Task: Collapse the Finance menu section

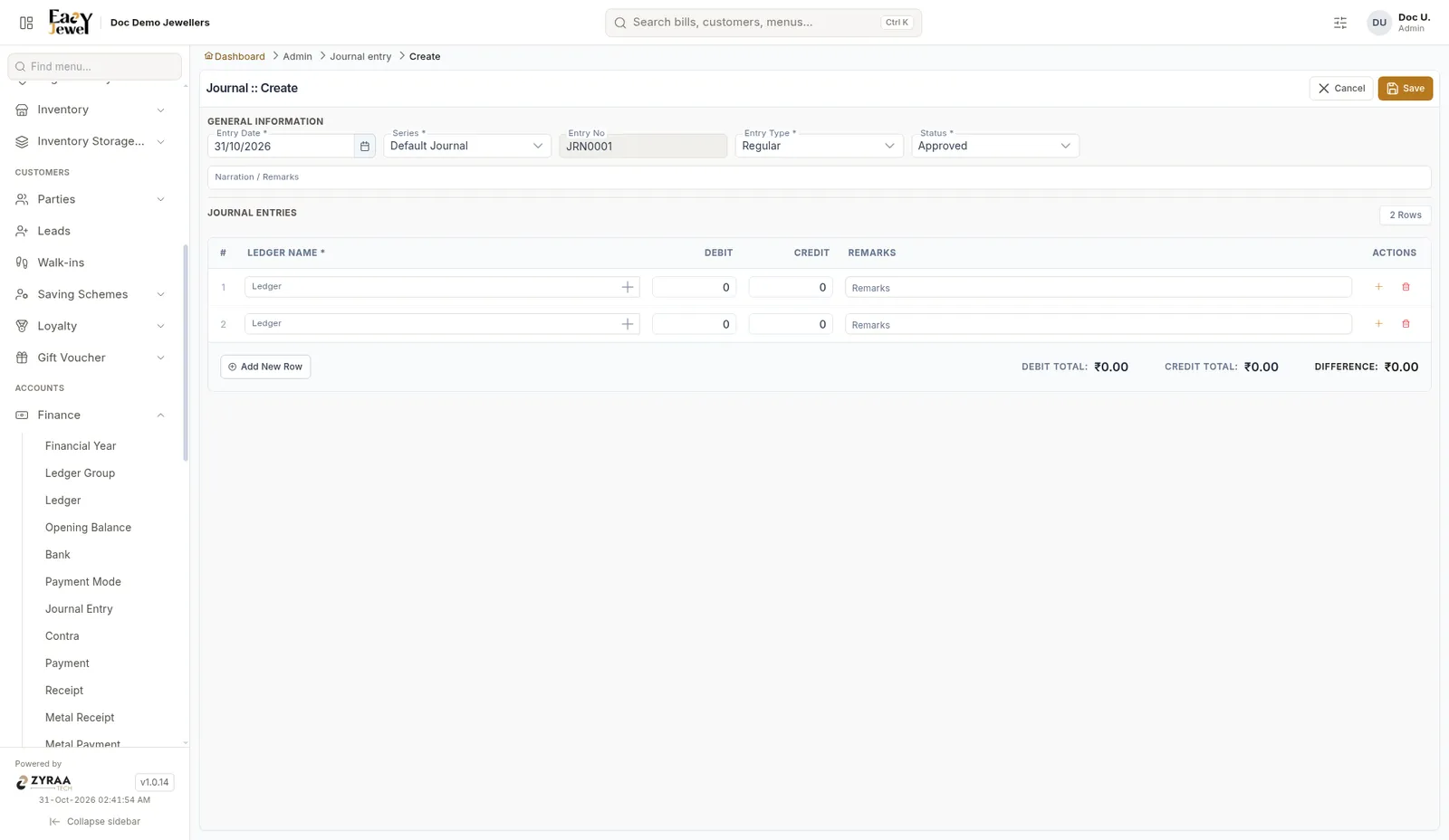Action: click(x=91, y=415)
